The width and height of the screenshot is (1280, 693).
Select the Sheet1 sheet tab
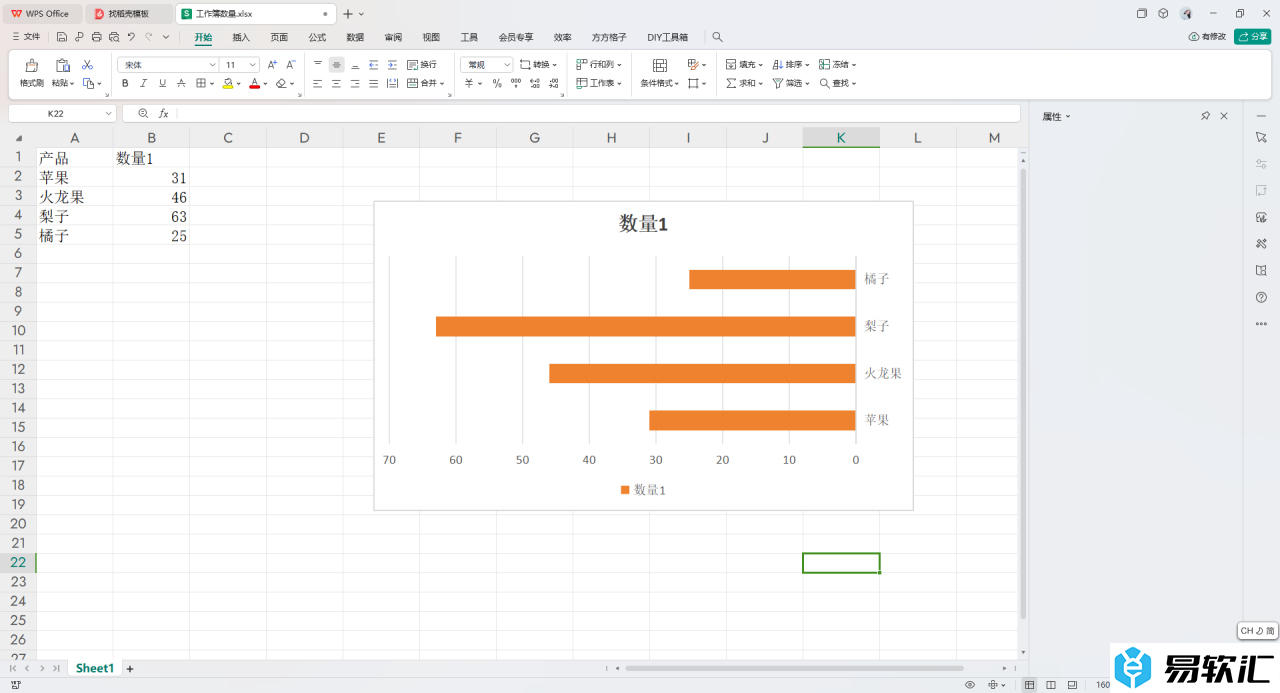[x=95, y=668]
